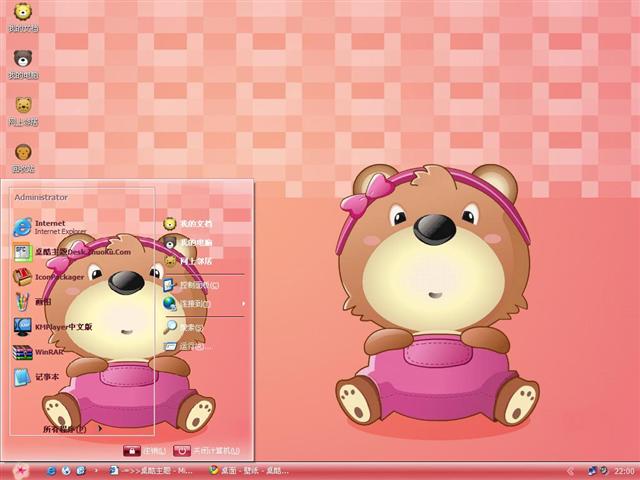Open 我的文档 in start menu right column
This screenshot has height=480, width=640.
click(188, 224)
